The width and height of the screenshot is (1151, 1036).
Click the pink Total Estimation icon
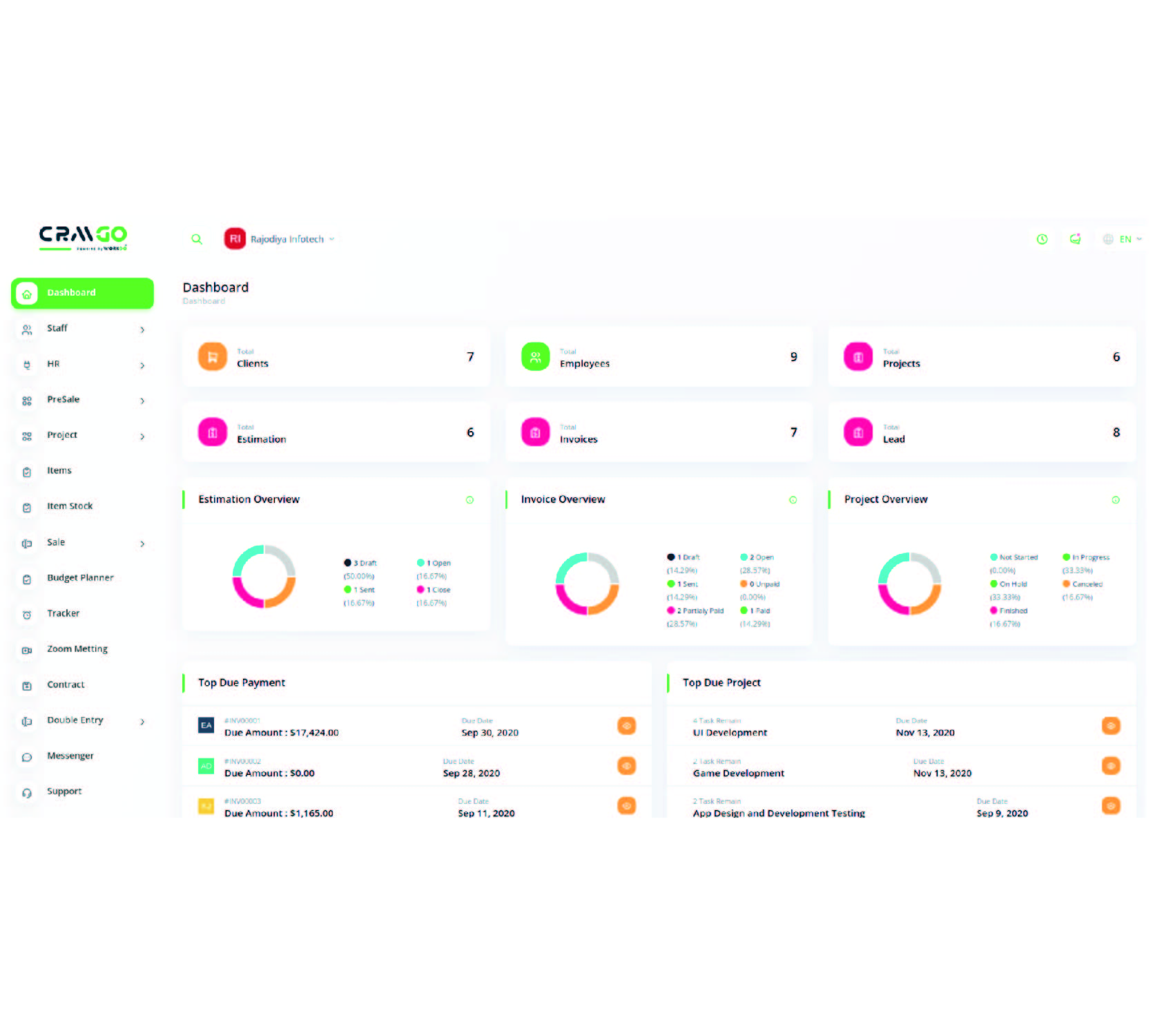(x=213, y=432)
